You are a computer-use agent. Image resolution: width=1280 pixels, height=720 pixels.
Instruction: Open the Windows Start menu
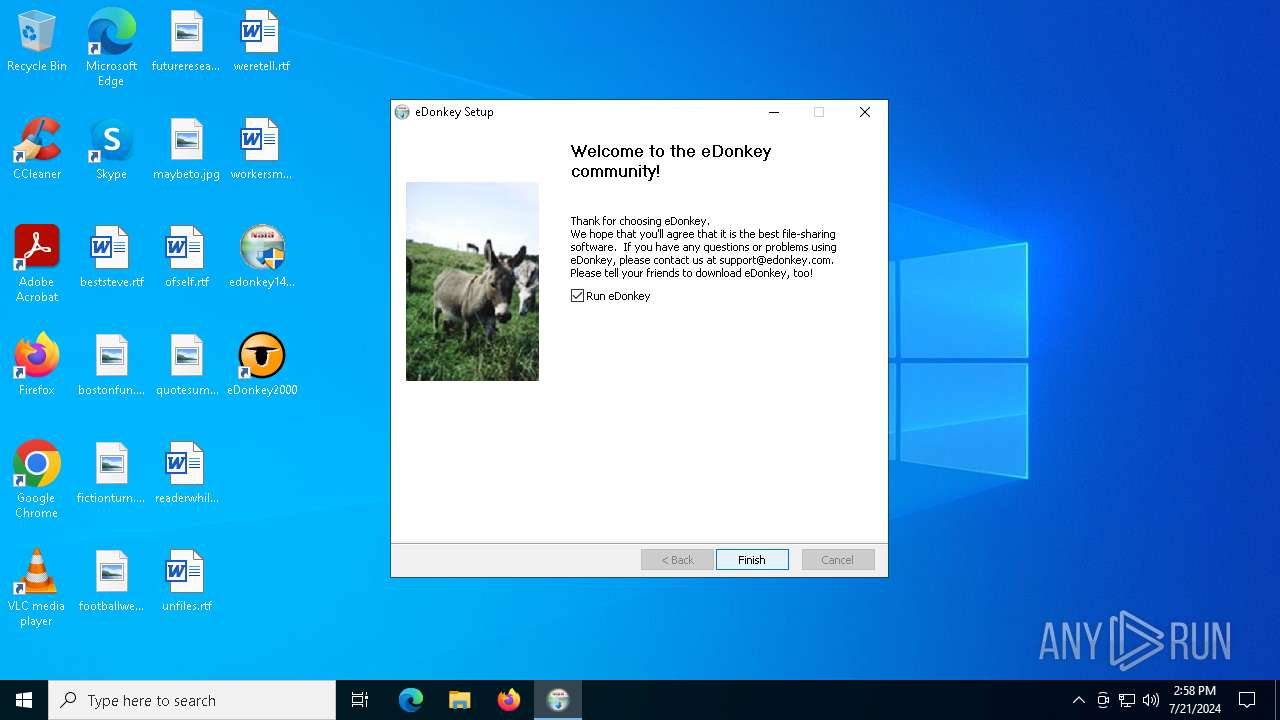(24, 700)
